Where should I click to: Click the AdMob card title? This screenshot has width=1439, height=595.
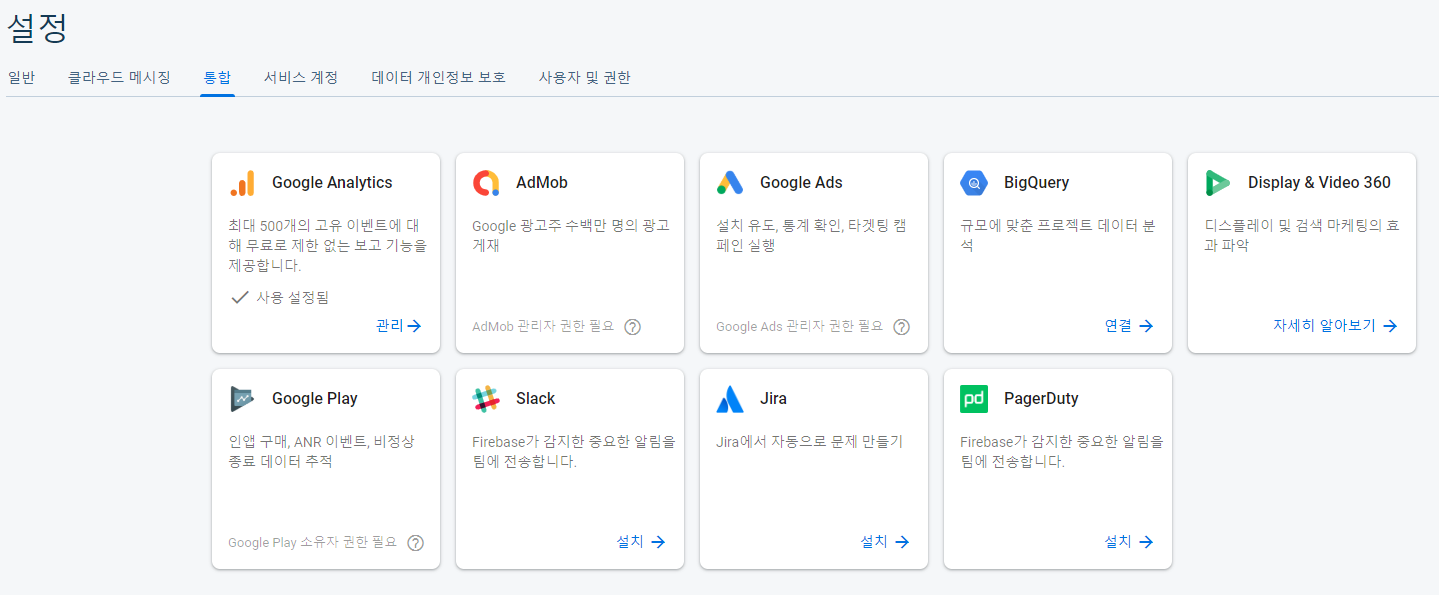[x=542, y=183]
